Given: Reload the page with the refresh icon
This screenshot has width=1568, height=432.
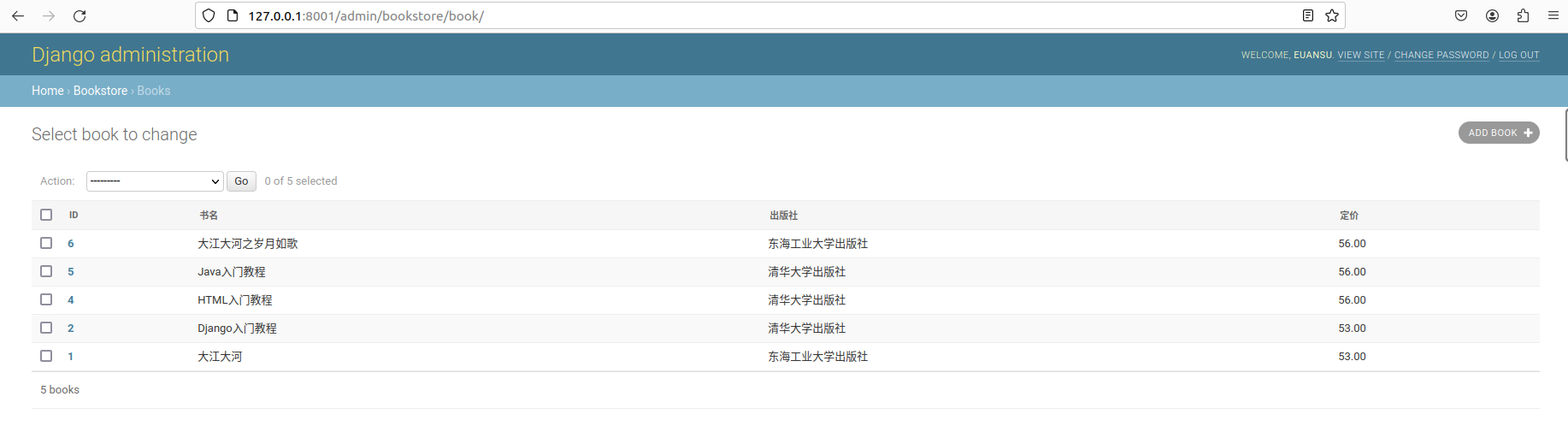Looking at the screenshot, I should (80, 16).
